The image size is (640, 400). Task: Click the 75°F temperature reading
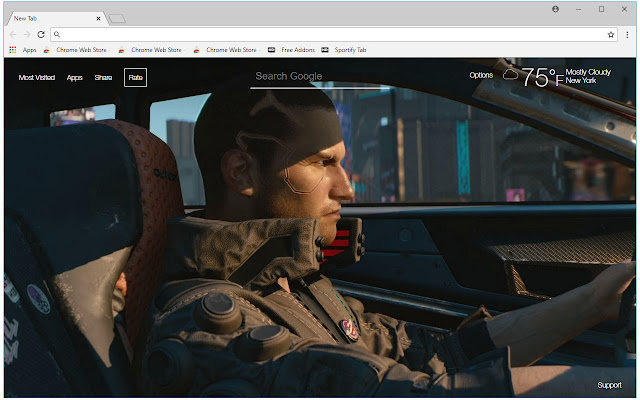542,77
